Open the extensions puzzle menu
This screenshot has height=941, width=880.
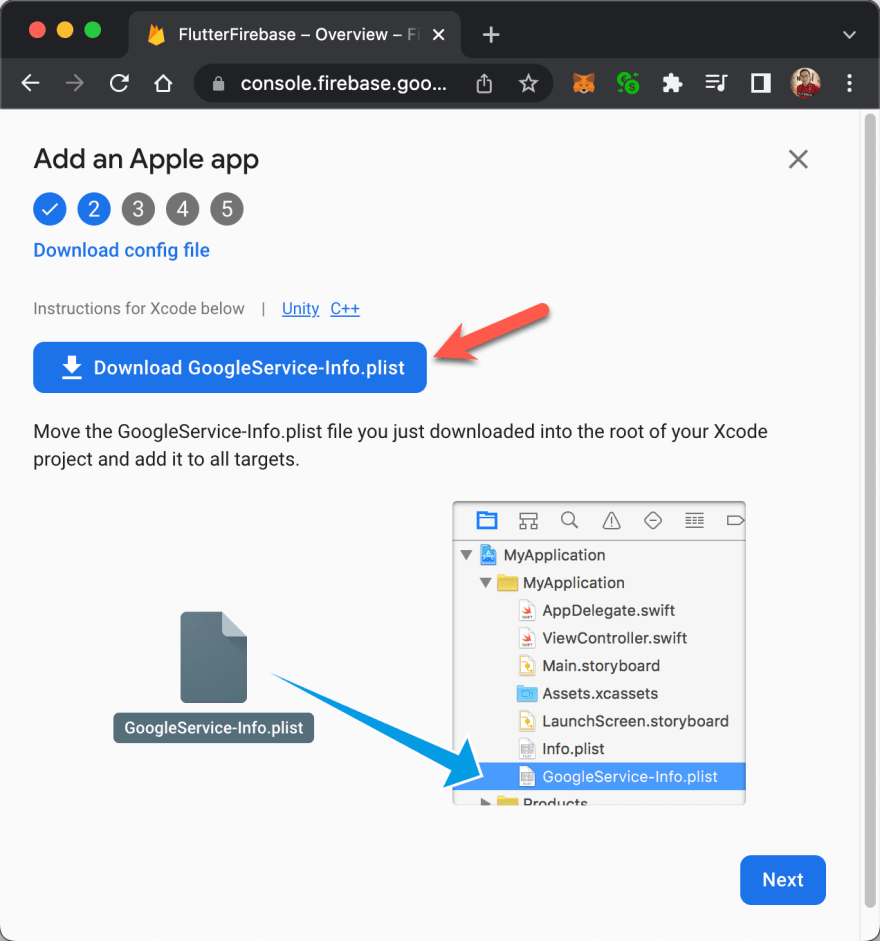coord(672,83)
